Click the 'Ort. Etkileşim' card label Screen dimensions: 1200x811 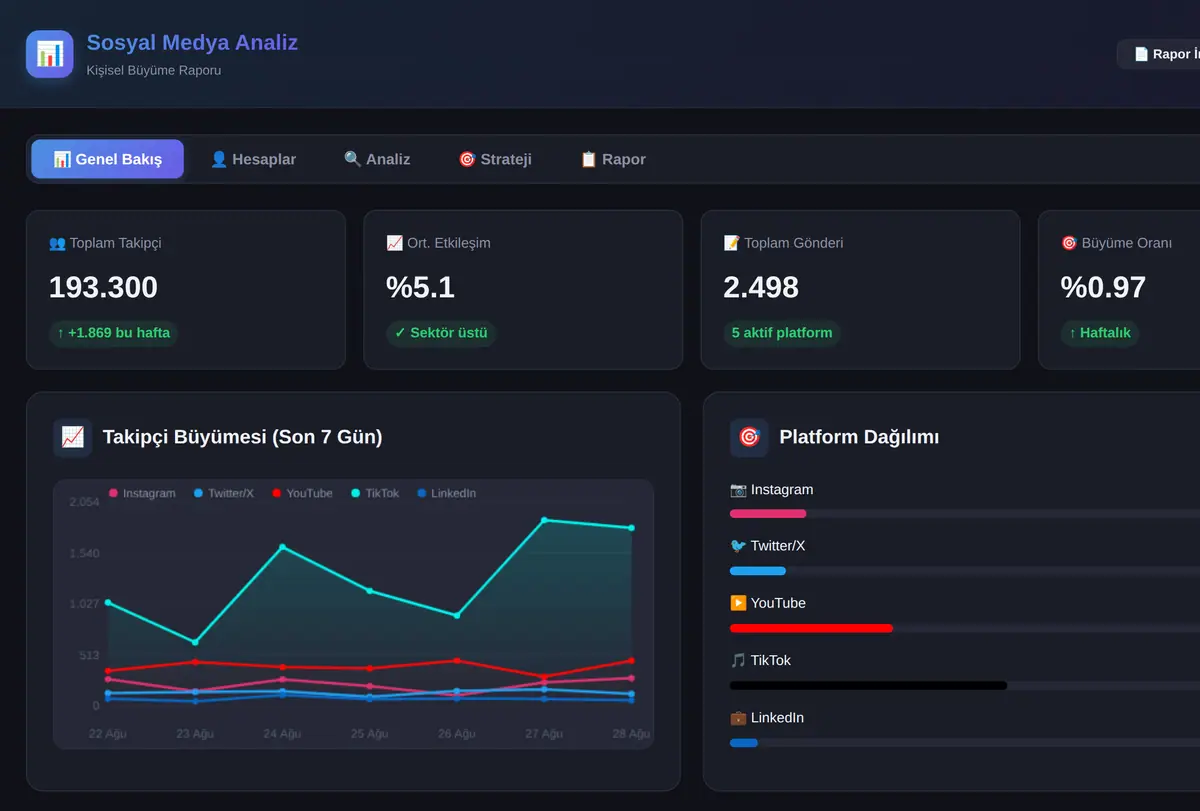(x=438, y=243)
